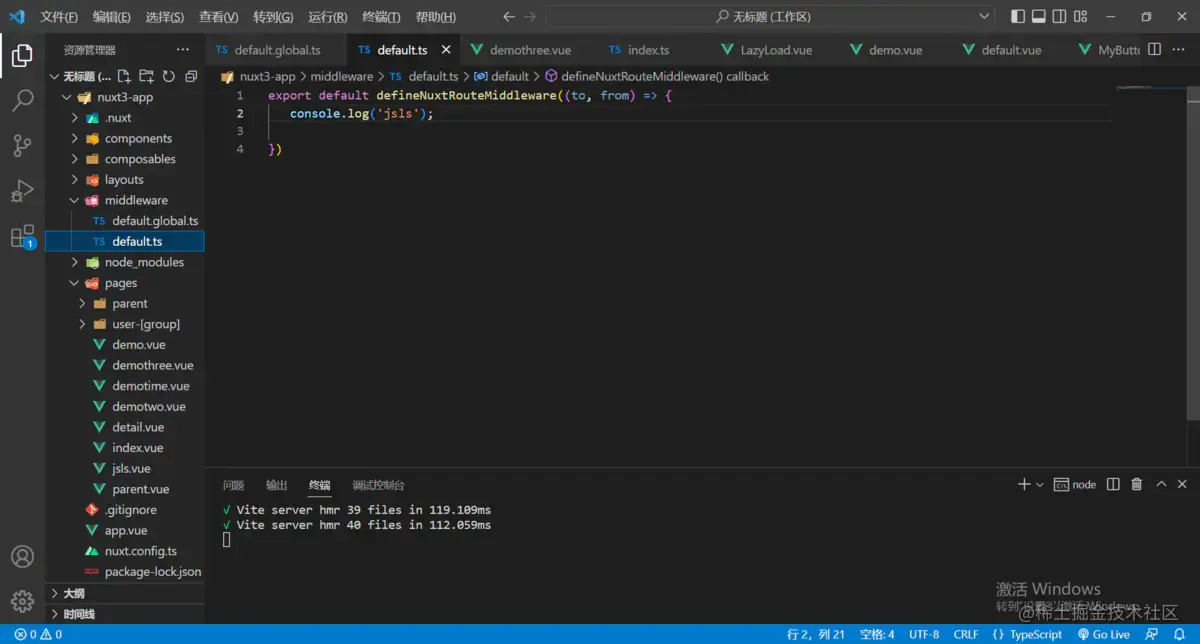
Task: Open the Manage gear icon
Action: coord(22,602)
